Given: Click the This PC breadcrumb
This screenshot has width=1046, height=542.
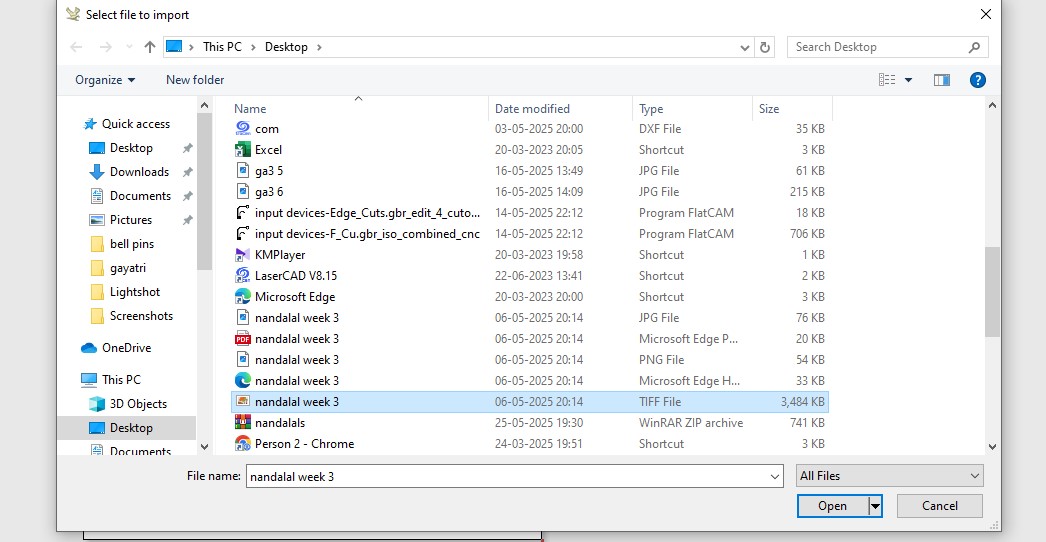Looking at the screenshot, I should point(222,47).
